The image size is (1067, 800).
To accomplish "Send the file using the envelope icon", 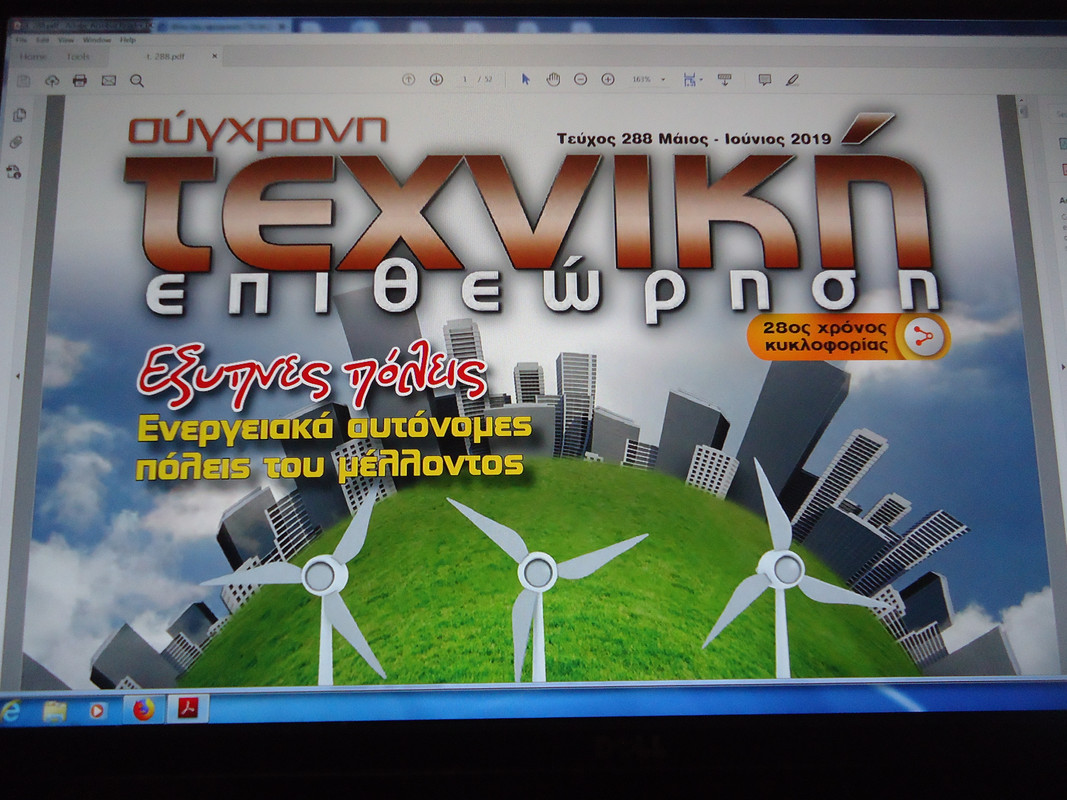I will (109, 80).
